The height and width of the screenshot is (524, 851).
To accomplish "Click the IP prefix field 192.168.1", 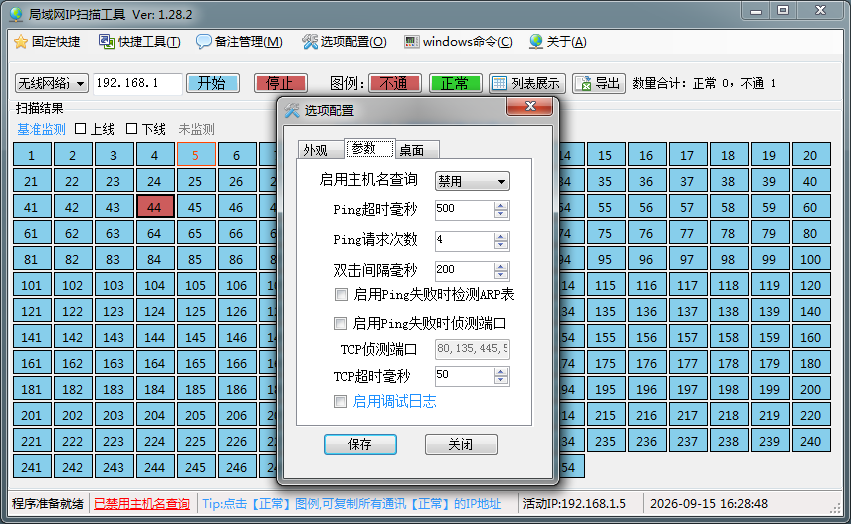I will point(138,83).
